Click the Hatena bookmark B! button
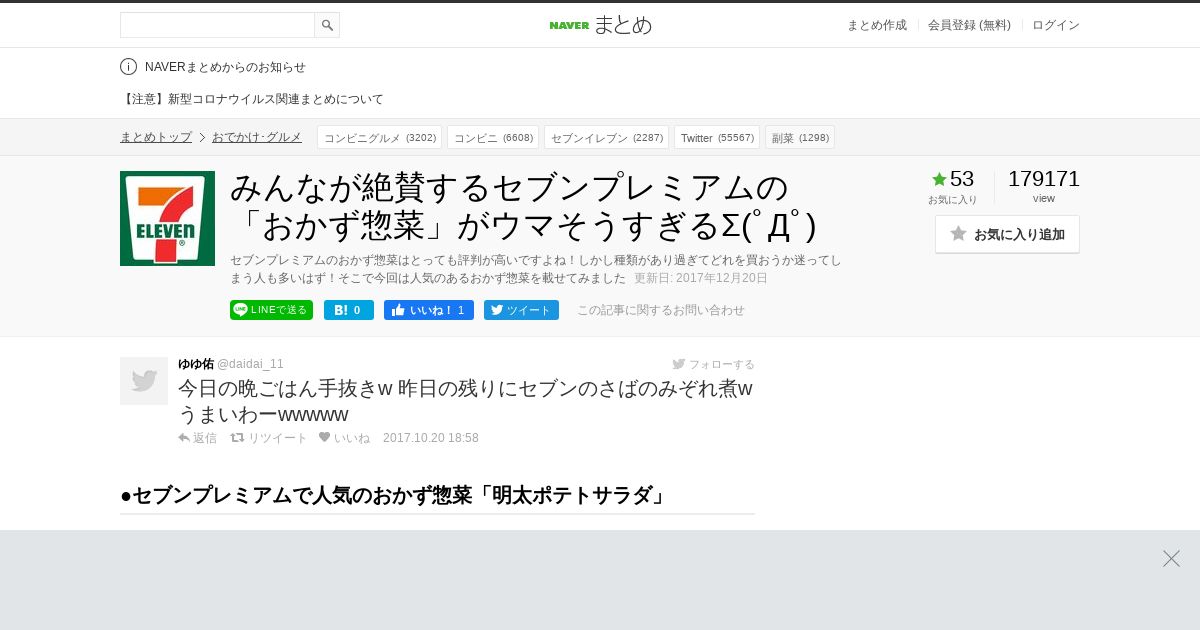The height and width of the screenshot is (630, 1200). click(349, 310)
